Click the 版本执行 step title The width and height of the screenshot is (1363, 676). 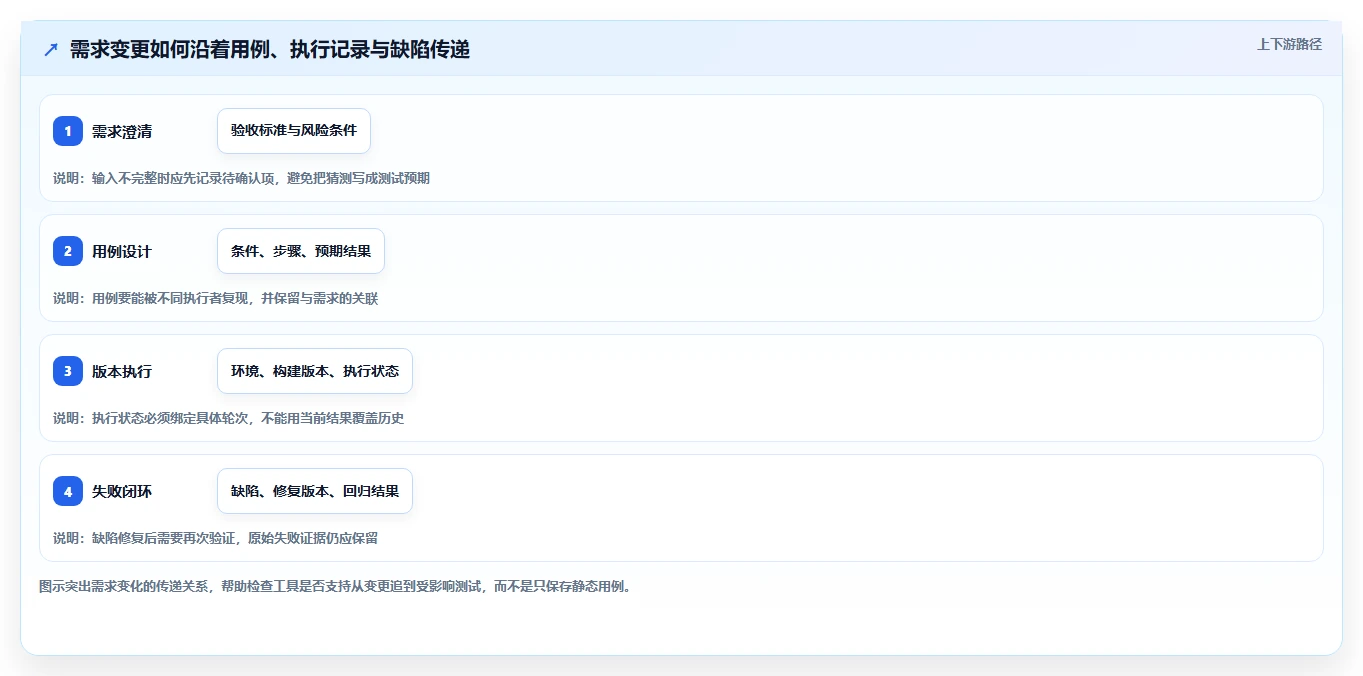pos(122,371)
